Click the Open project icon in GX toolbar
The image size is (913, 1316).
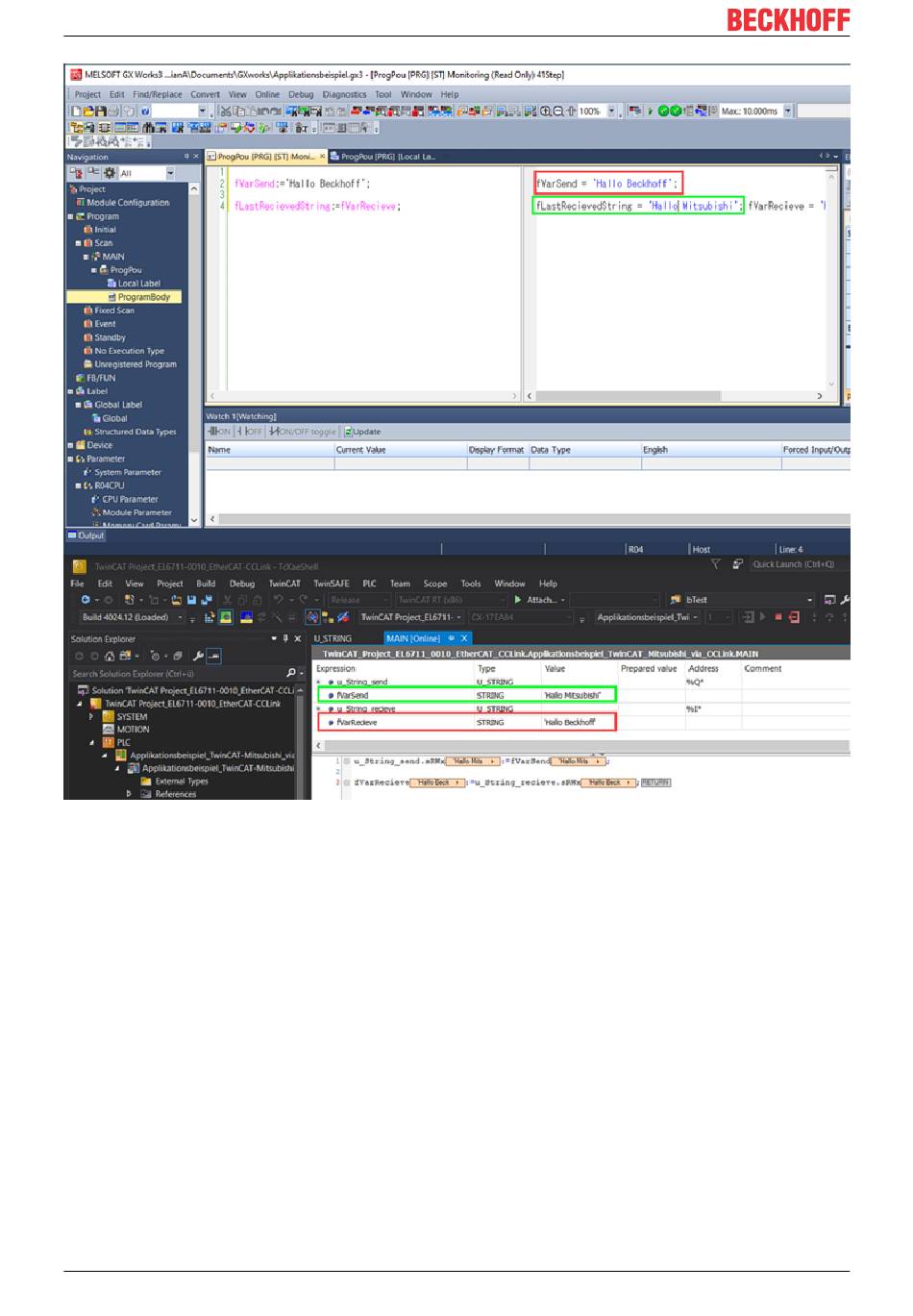coord(88,112)
